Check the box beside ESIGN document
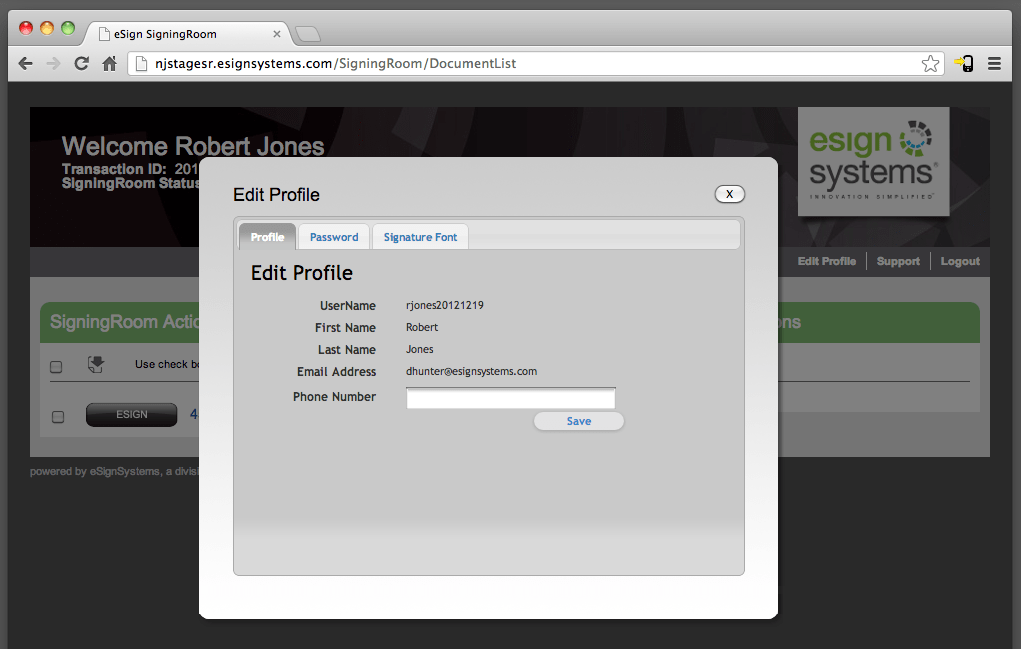The image size is (1021, 649). coord(57,416)
